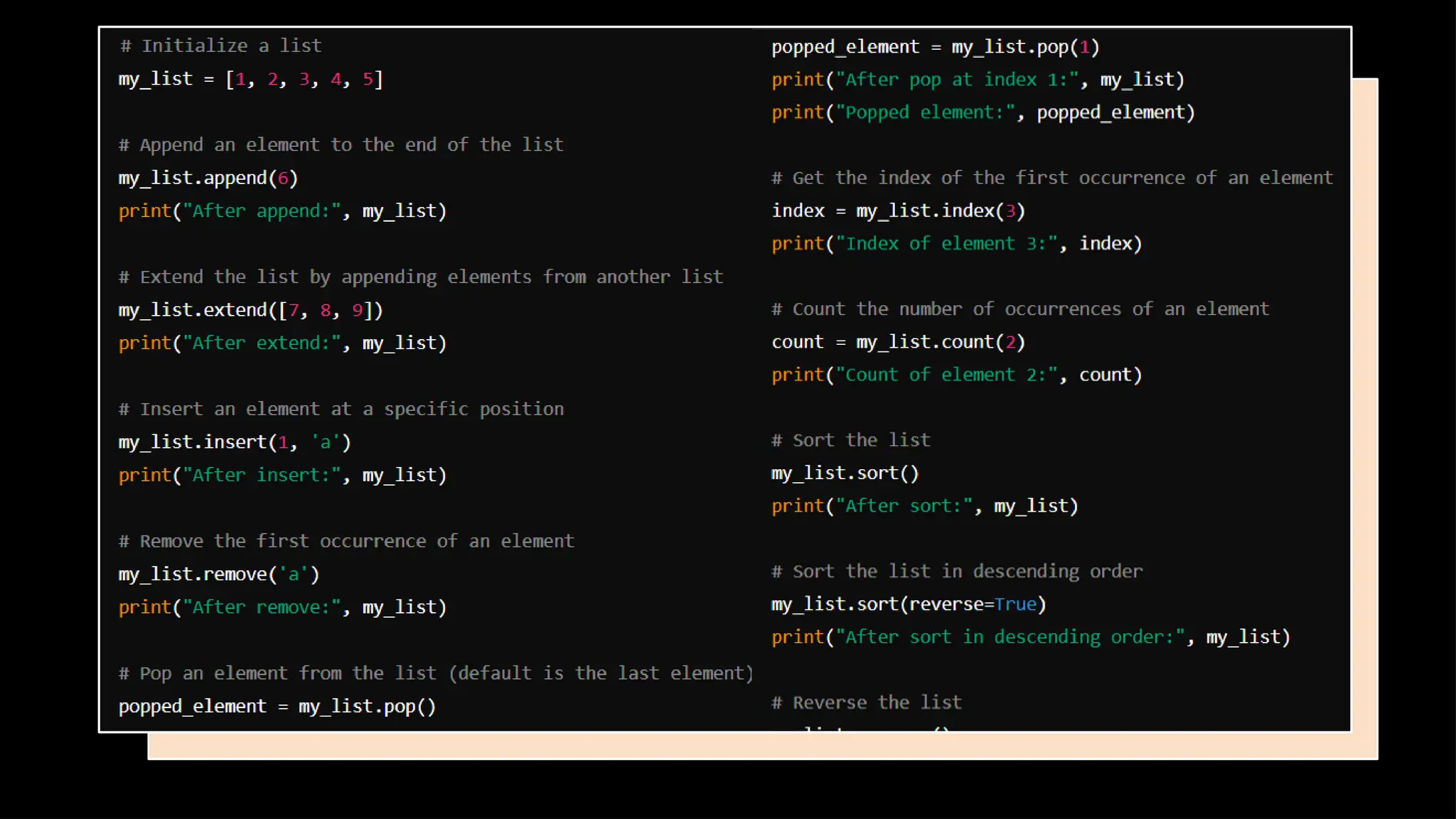The height and width of the screenshot is (819, 1456).
Task: Click the 'After append:' print statement
Action: click(282, 211)
